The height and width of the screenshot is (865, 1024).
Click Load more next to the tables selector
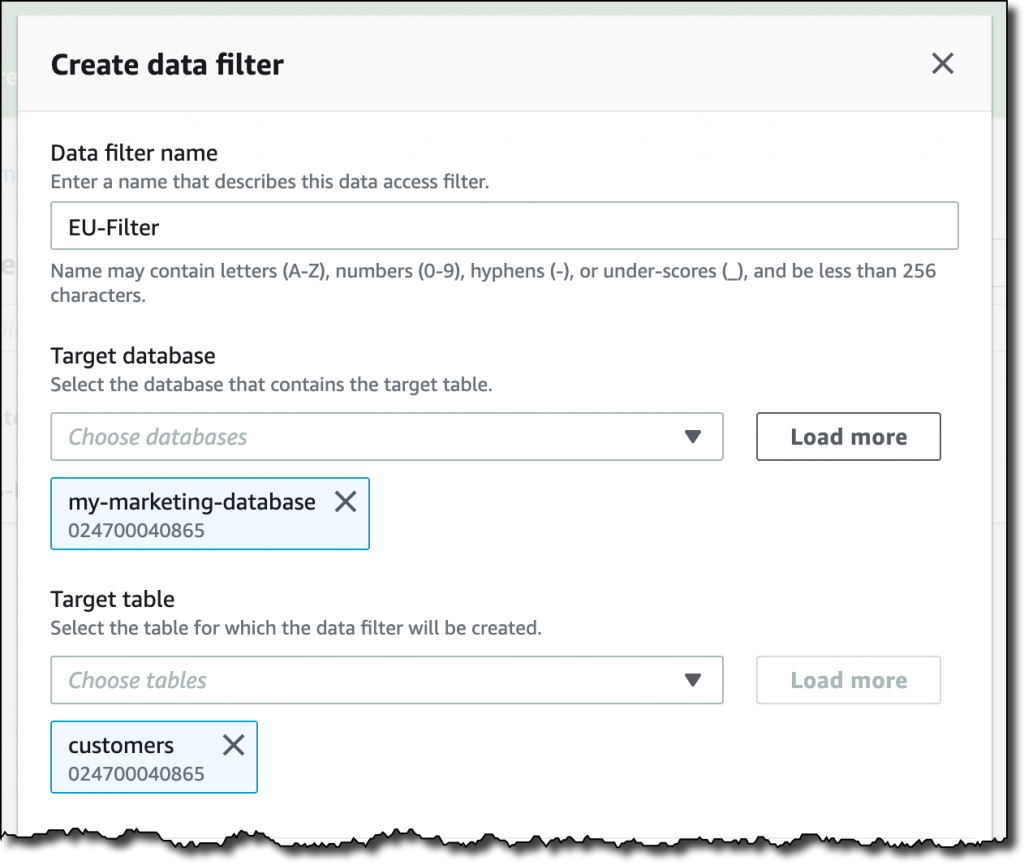click(848, 680)
